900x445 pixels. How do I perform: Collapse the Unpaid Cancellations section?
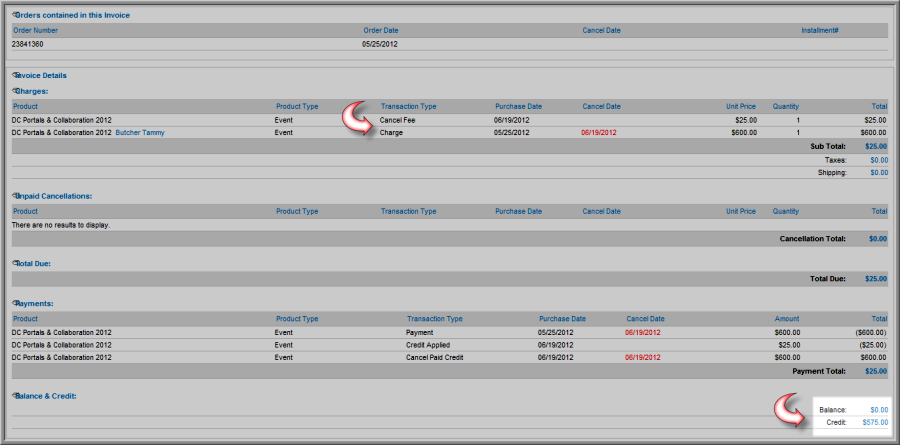[x=14, y=196]
